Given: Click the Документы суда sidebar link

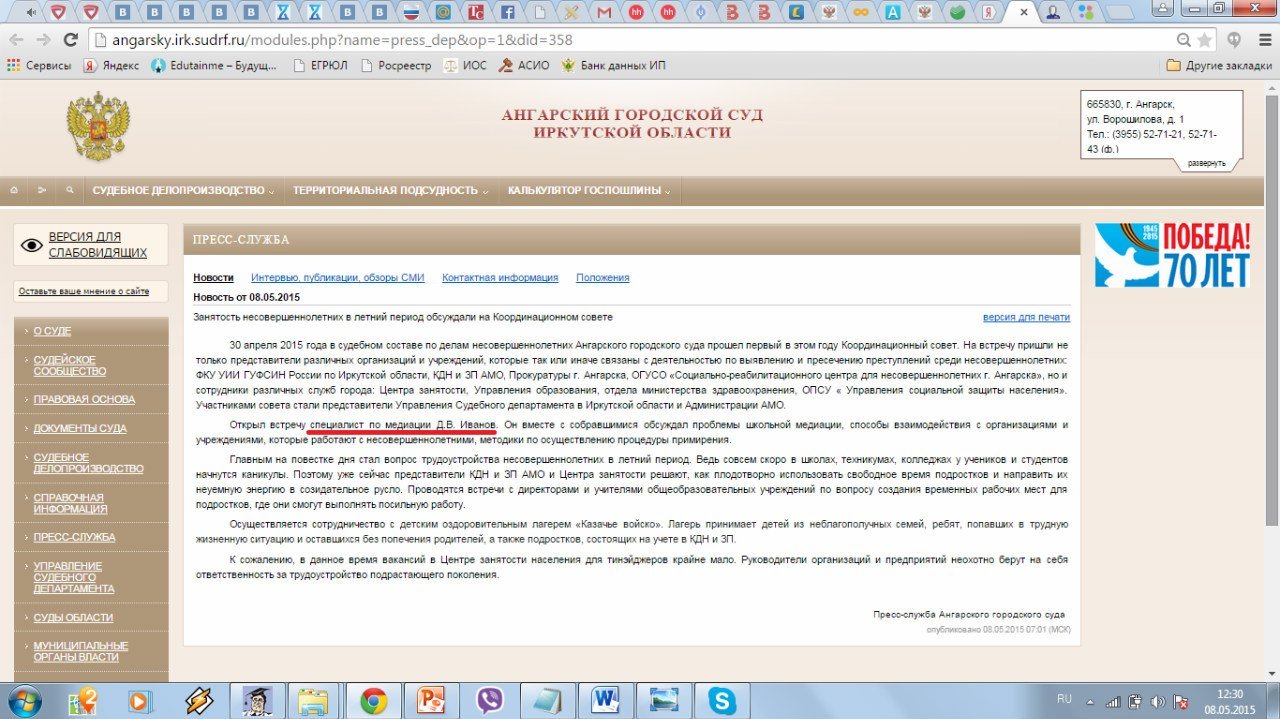Looking at the screenshot, I should click(x=80, y=428).
